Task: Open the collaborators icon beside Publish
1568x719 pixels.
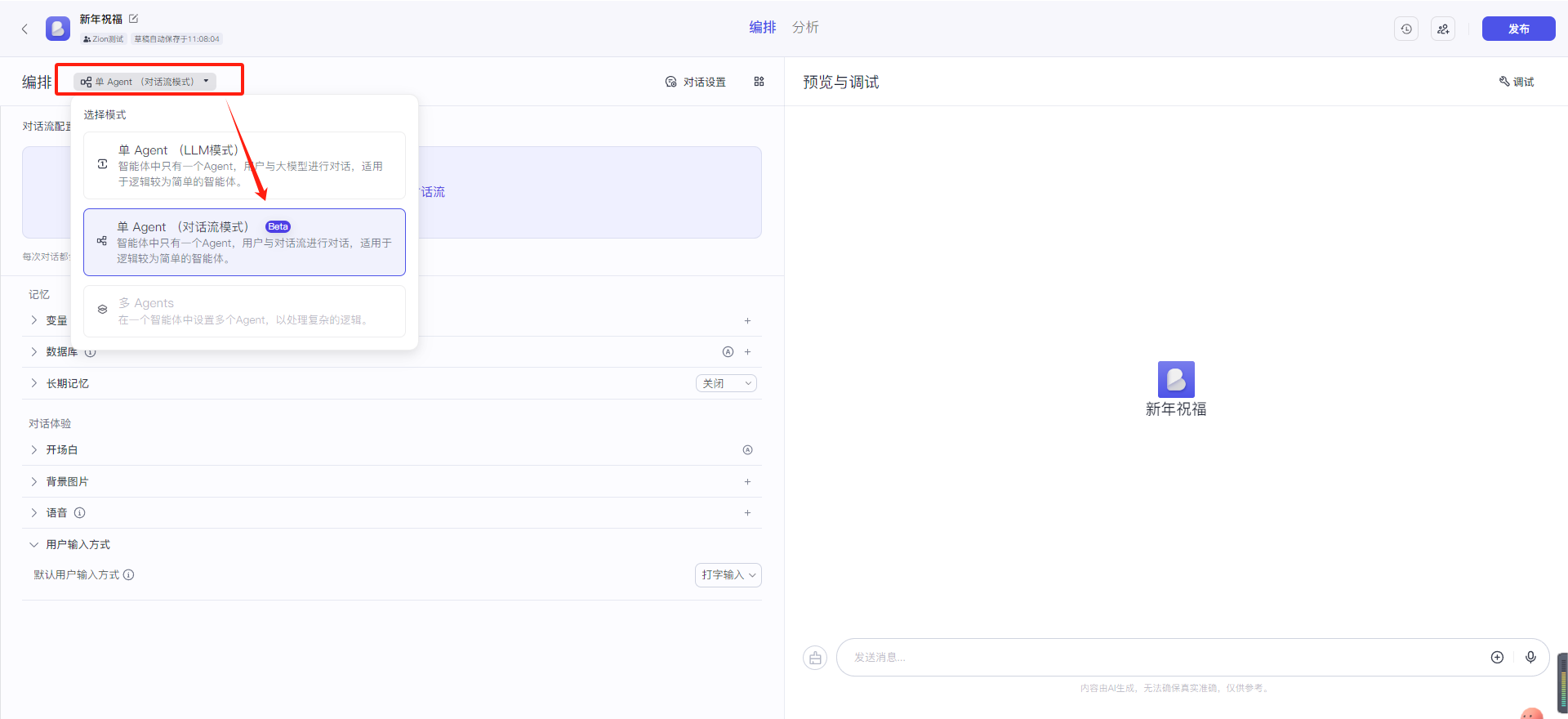Action: tap(1443, 29)
